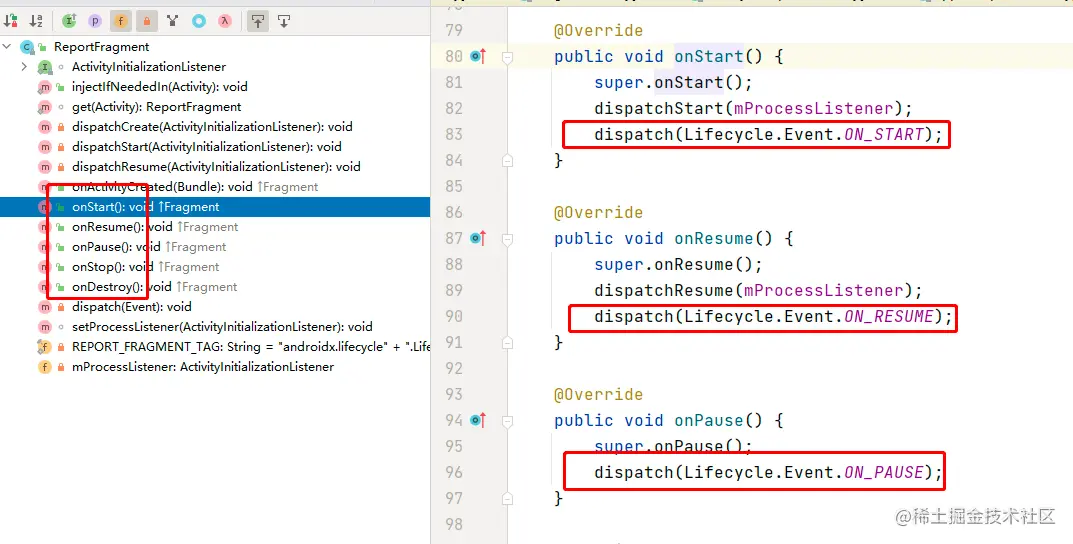Click fold end marker at line 91
This screenshot has height=544, width=1073.
(x=507, y=342)
